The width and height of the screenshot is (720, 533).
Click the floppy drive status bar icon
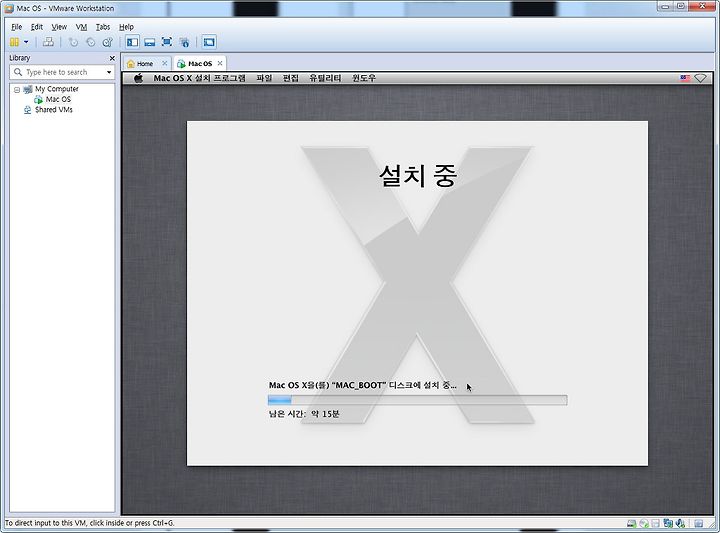(x=656, y=523)
